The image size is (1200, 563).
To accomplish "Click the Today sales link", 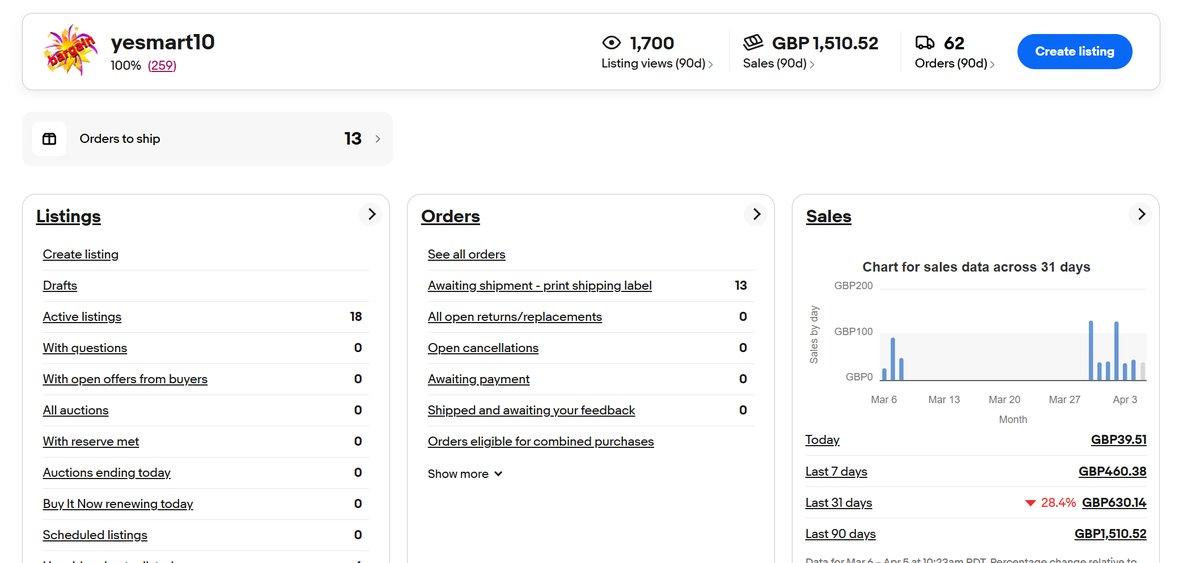I will pyautogui.click(x=823, y=440).
